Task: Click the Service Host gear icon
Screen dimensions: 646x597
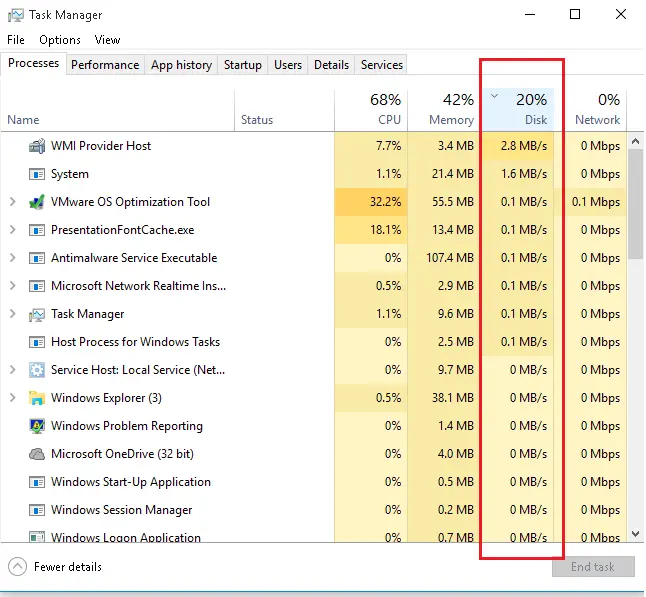Action: (x=37, y=370)
